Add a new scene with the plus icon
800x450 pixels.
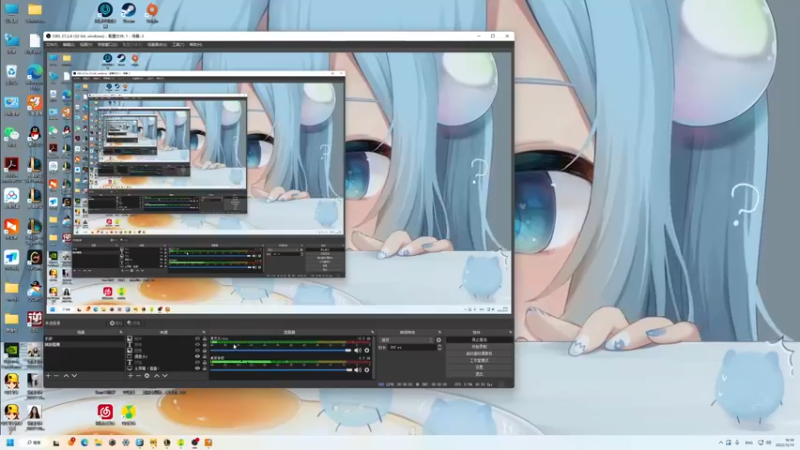coord(48,376)
